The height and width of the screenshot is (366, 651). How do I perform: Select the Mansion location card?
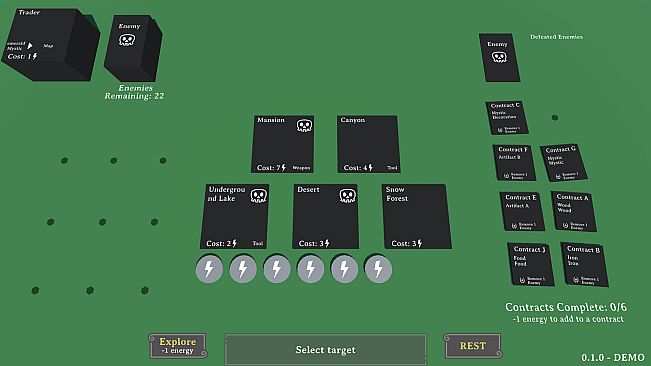(283, 144)
